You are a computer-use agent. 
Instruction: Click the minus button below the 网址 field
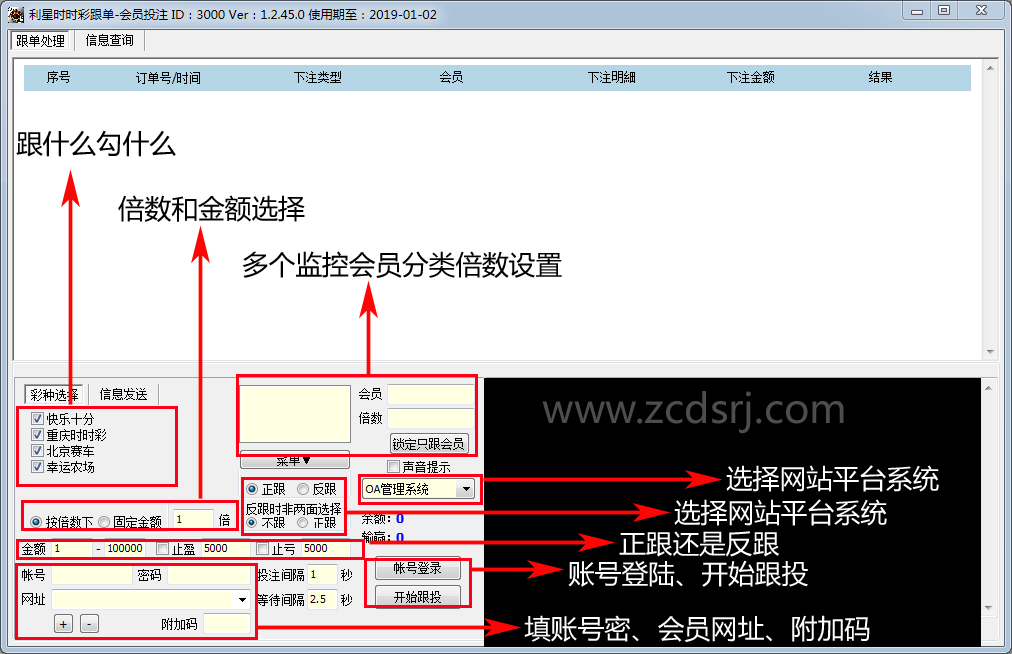click(x=89, y=624)
